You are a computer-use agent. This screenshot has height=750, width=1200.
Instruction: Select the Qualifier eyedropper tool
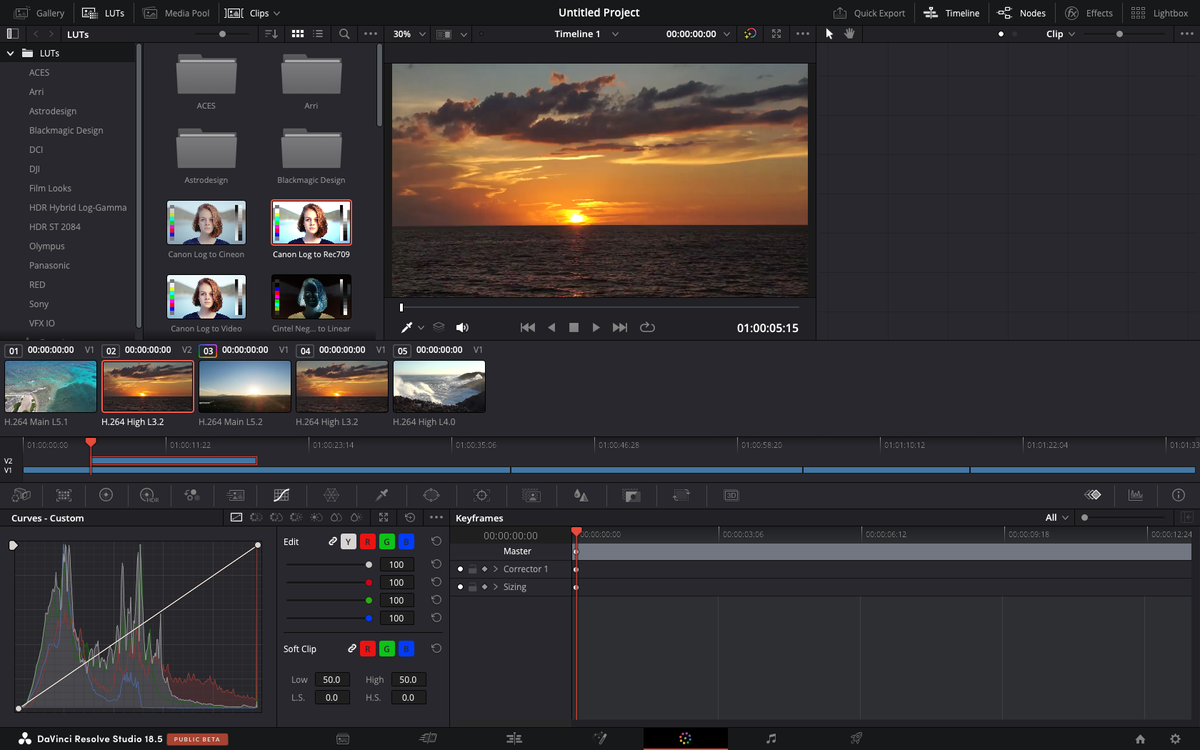click(380, 495)
